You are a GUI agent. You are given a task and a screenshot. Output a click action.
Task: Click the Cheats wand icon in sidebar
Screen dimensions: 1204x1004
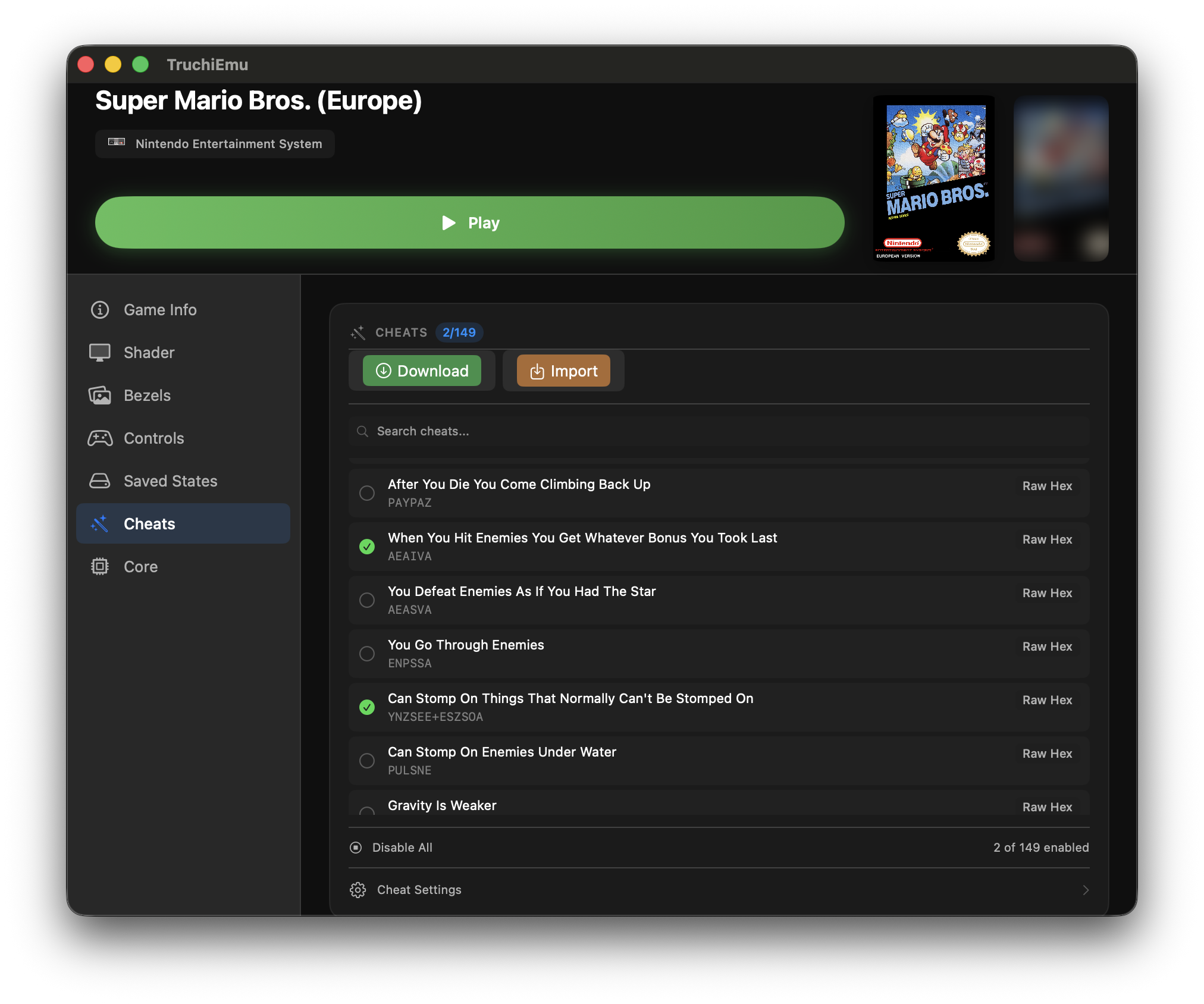click(100, 524)
